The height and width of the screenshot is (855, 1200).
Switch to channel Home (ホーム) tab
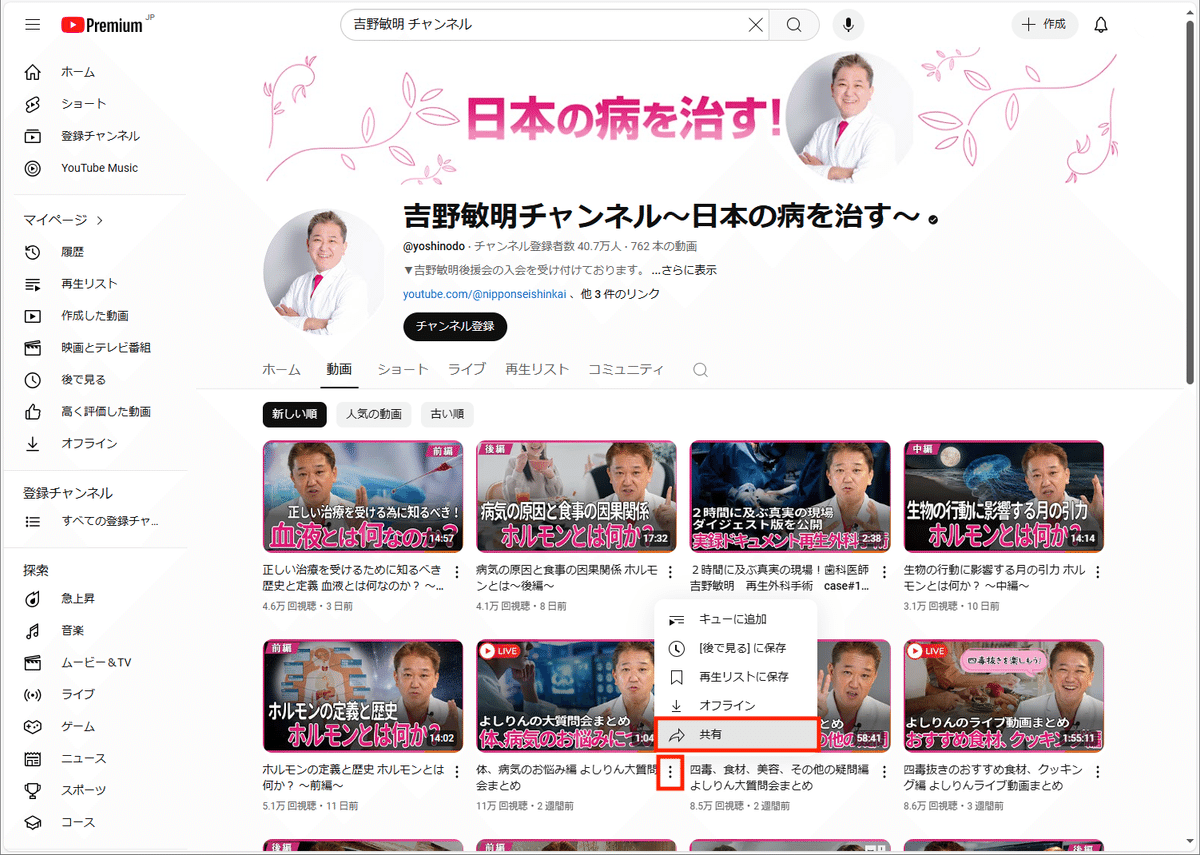(x=281, y=369)
